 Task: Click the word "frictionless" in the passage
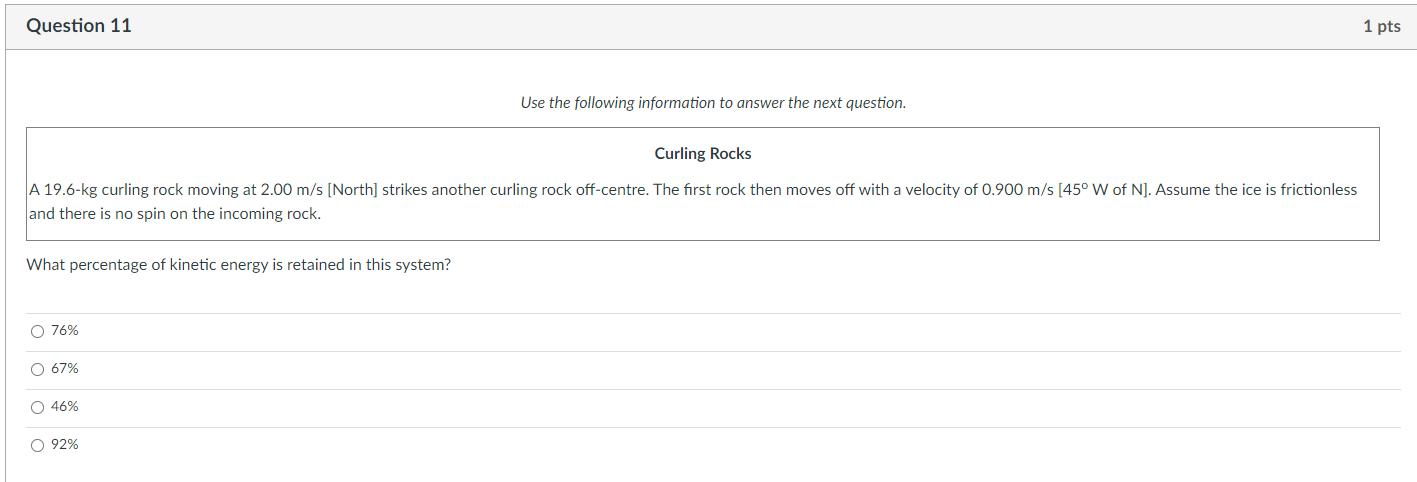[x=1316, y=190]
